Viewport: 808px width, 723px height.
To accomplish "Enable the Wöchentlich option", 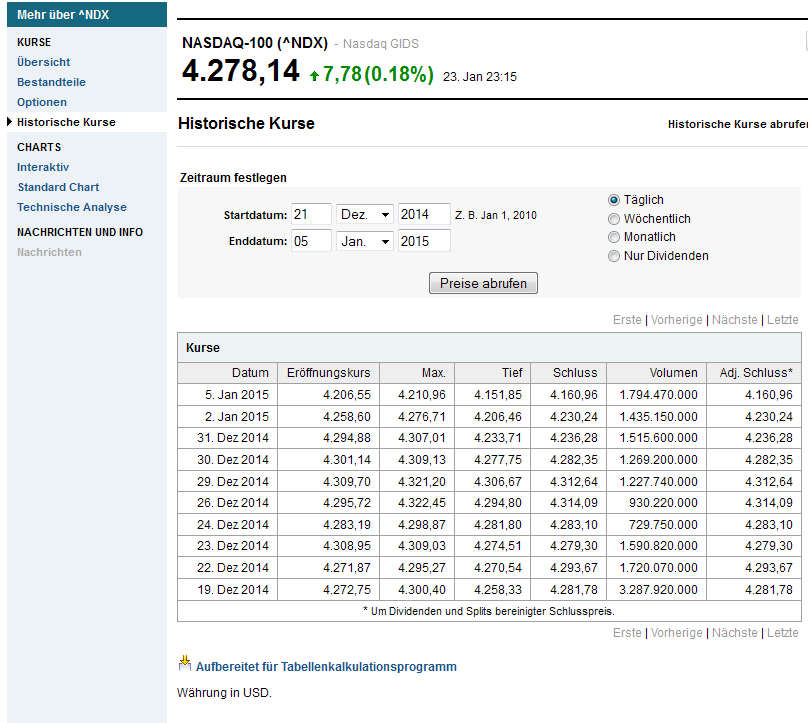I will (613, 219).
